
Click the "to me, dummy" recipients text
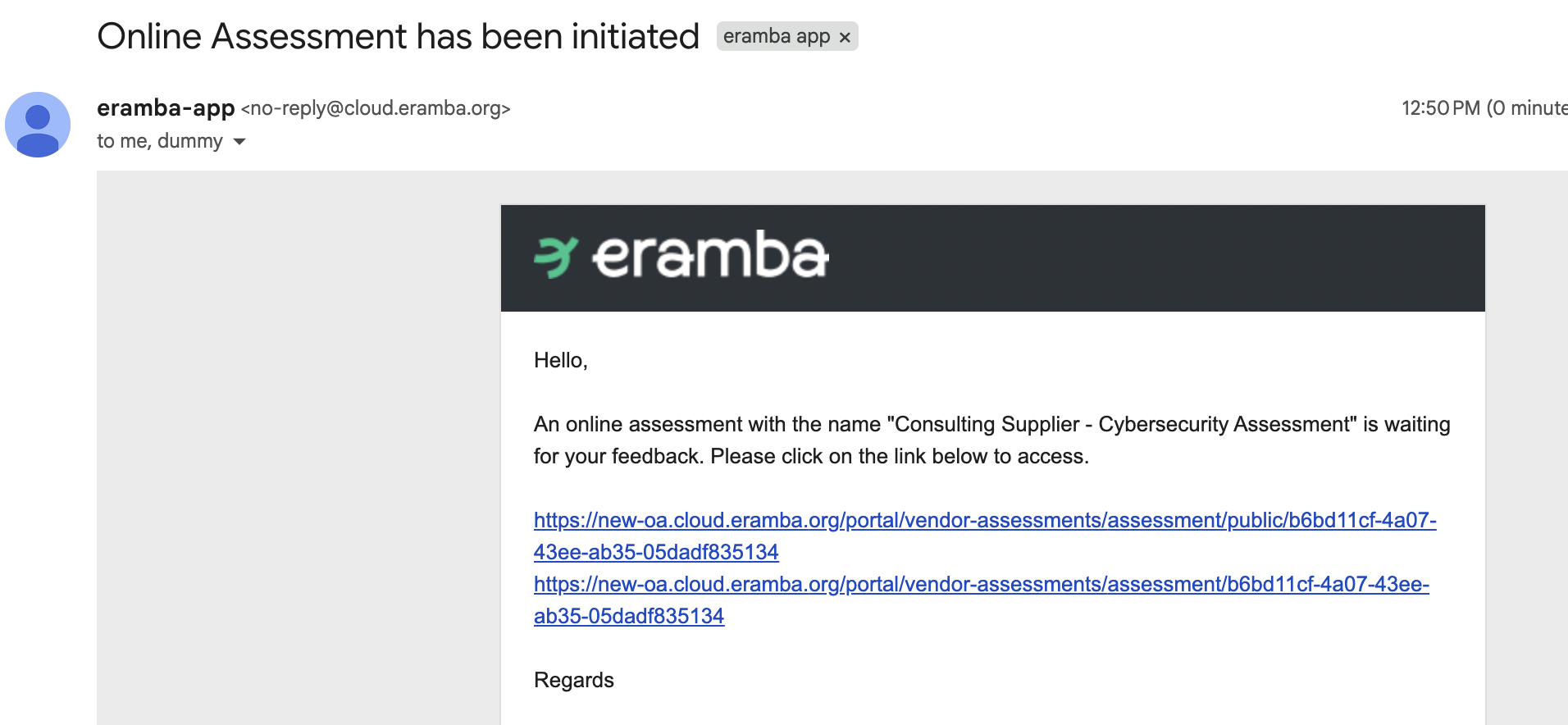159,141
